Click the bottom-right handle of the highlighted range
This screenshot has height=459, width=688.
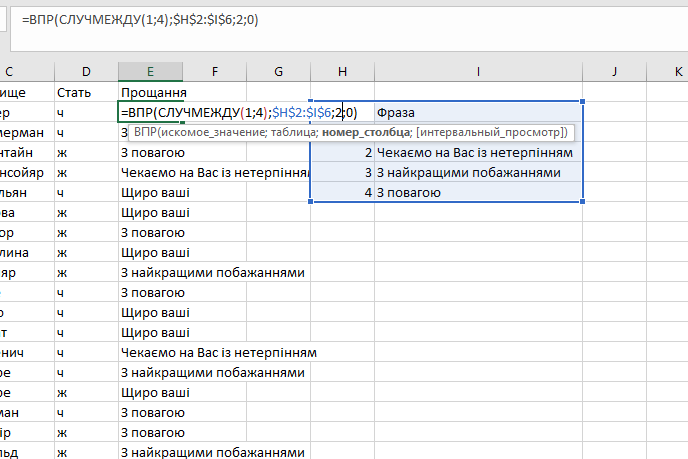coord(582,202)
